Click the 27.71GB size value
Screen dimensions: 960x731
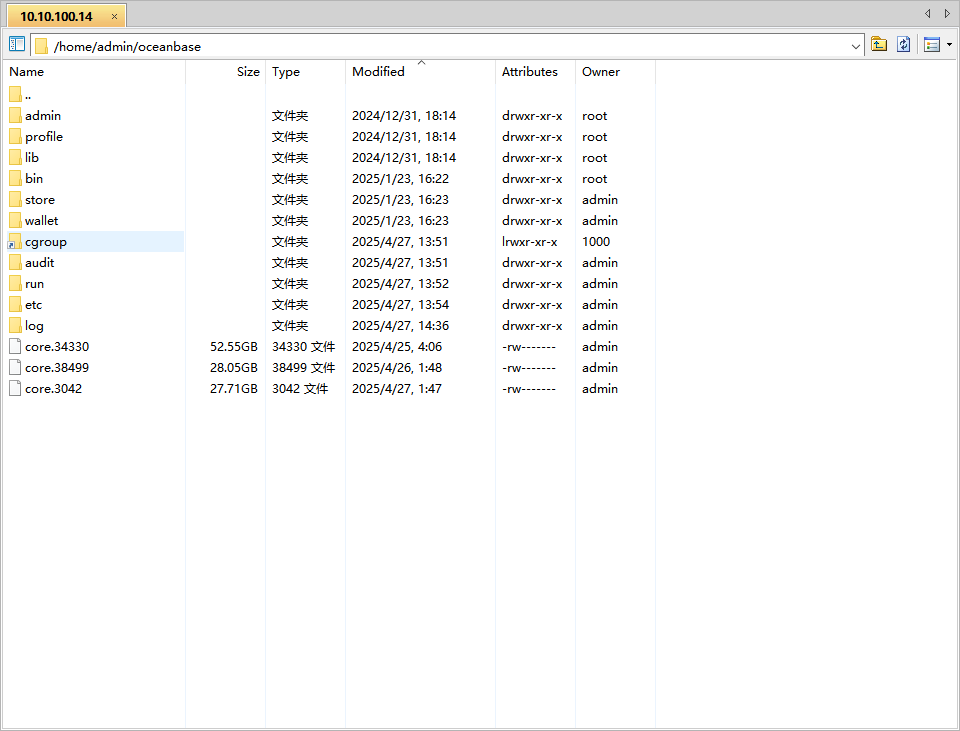pyautogui.click(x=234, y=388)
